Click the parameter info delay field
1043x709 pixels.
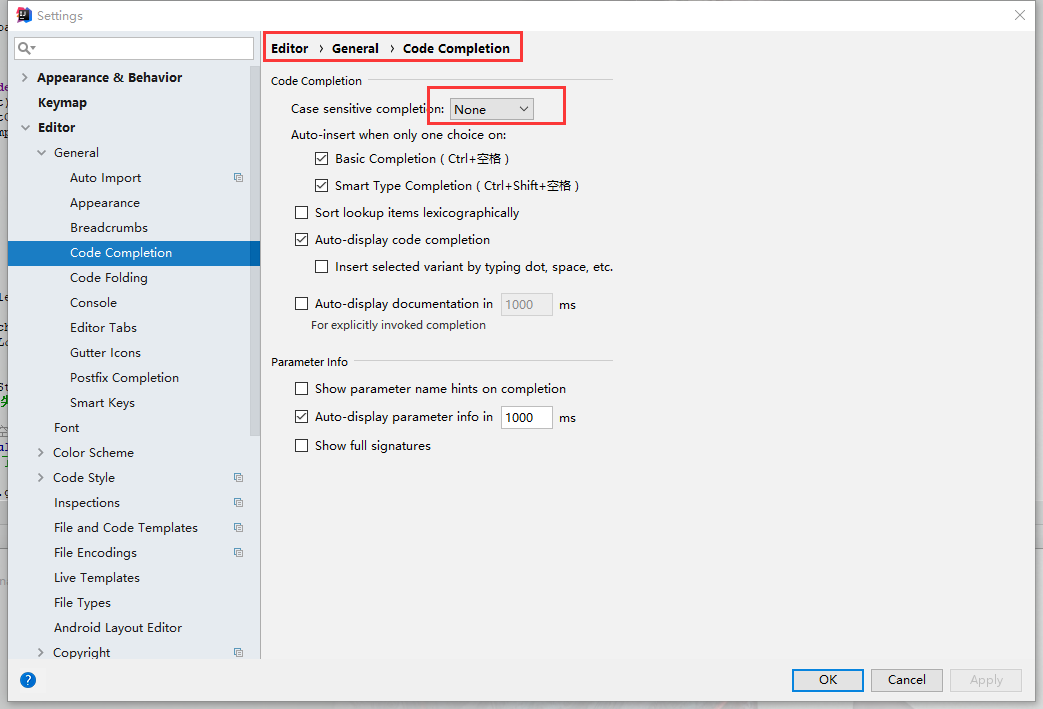527,418
